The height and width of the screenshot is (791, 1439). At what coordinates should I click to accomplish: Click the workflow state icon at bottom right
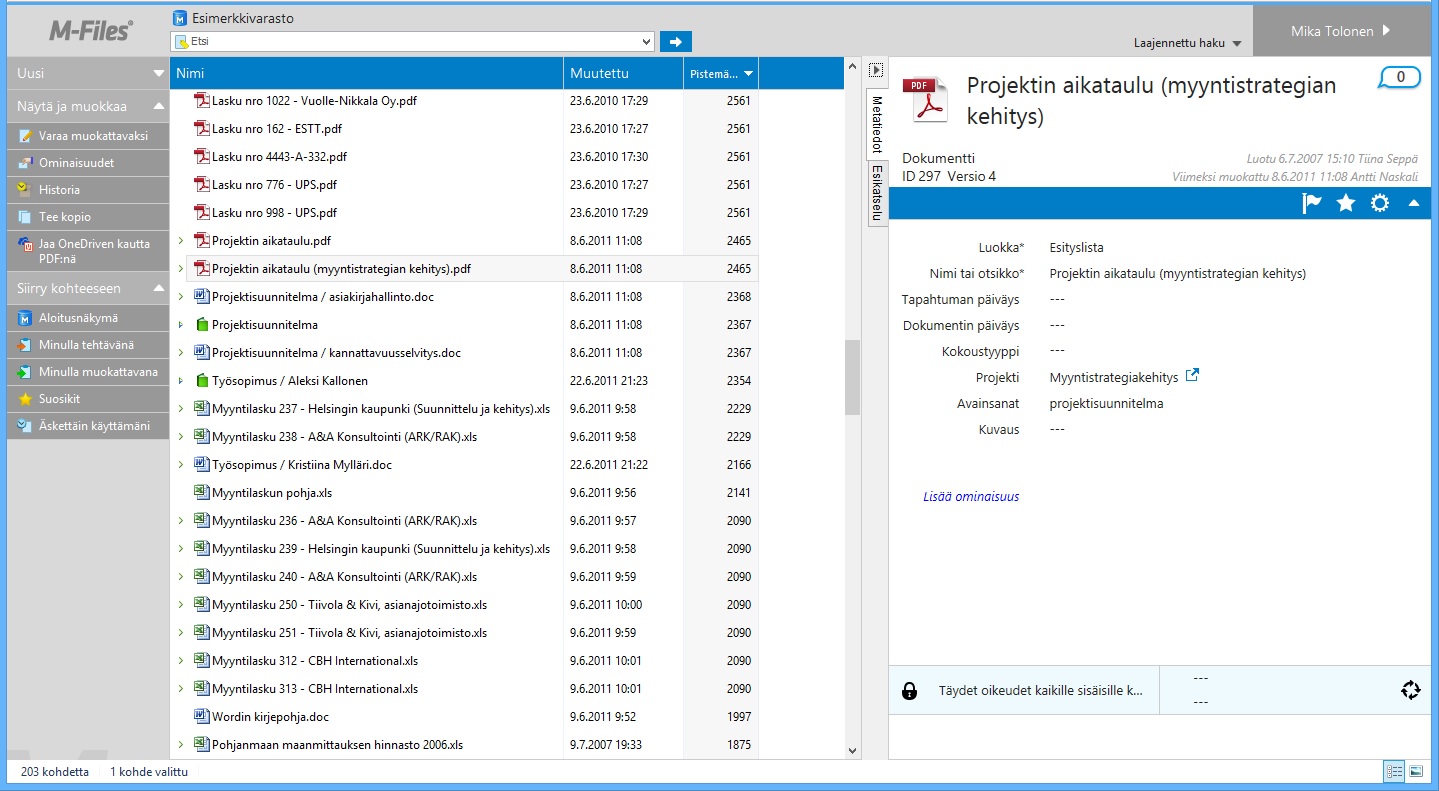pos(1410,690)
